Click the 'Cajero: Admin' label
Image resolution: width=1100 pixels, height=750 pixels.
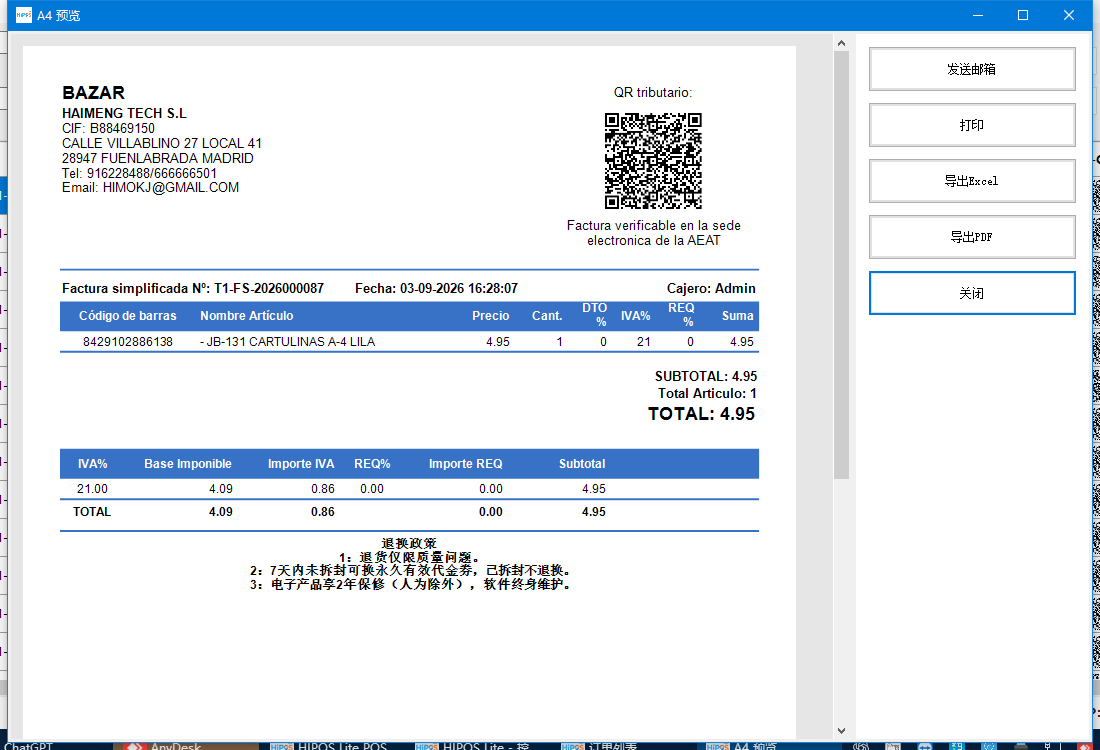[x=711, y=288]
